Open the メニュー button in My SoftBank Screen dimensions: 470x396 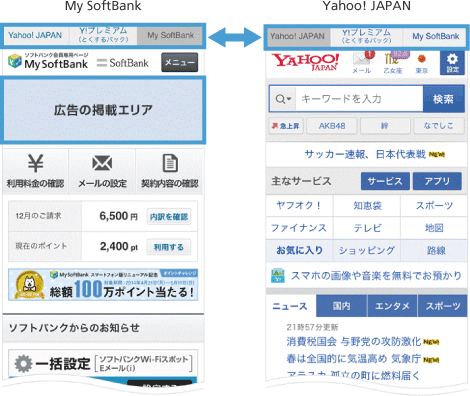(x=180, y=62)
